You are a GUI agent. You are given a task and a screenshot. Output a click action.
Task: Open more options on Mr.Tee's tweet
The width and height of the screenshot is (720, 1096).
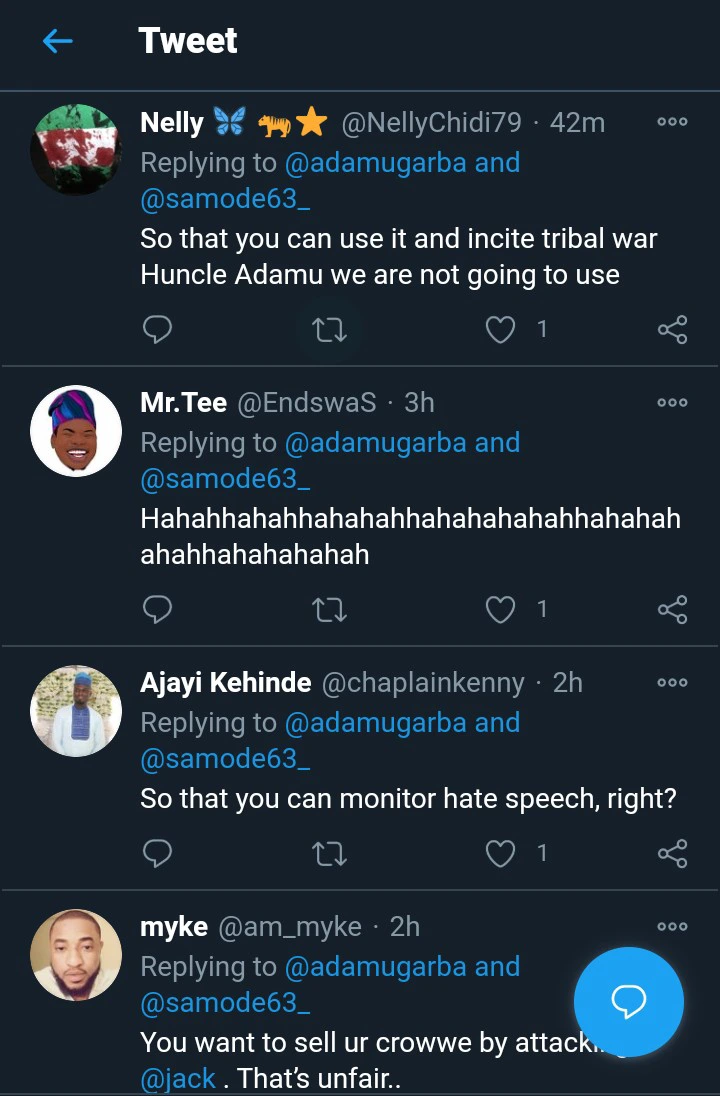672,403
